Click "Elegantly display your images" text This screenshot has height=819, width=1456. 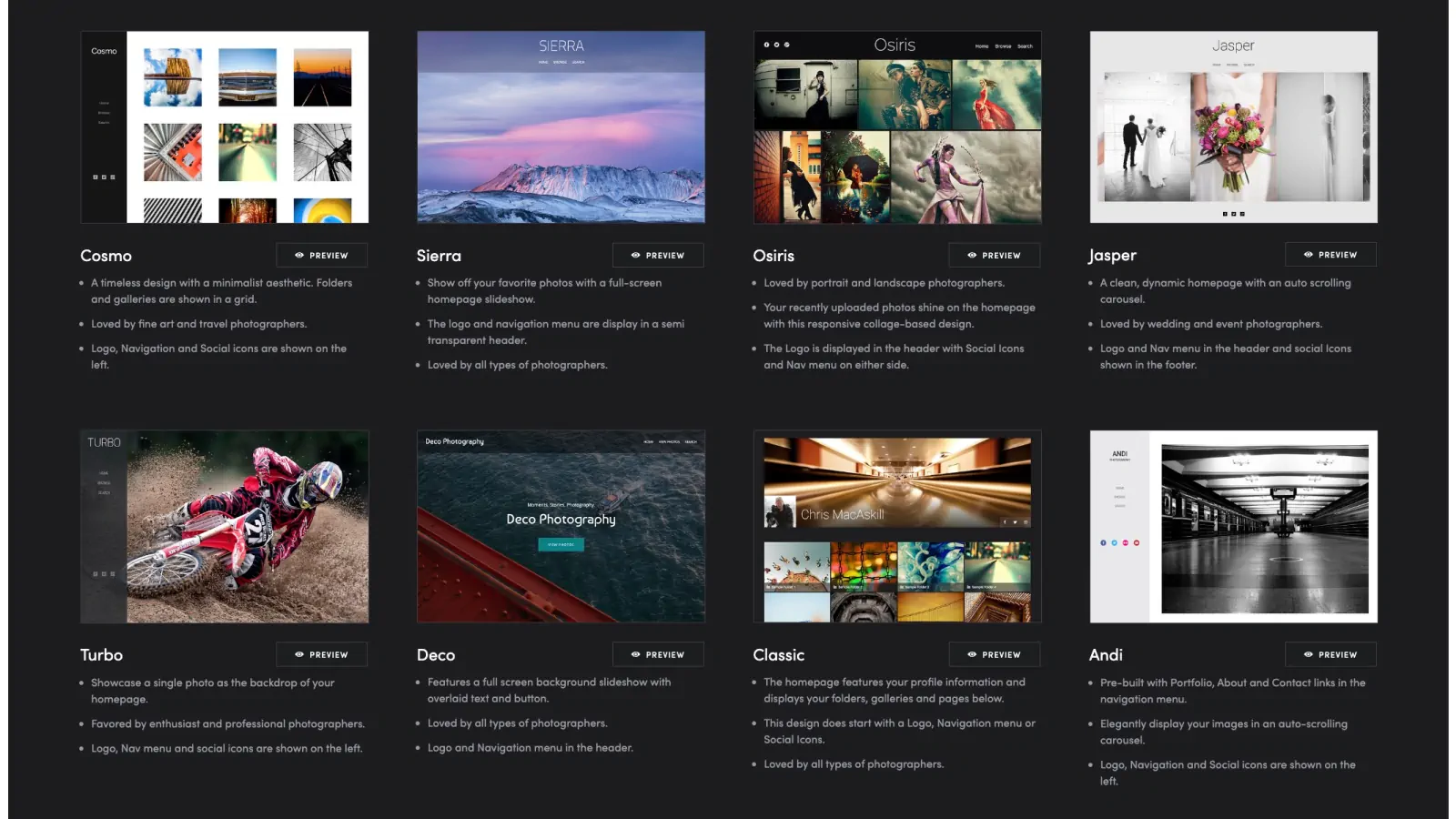1224,732
